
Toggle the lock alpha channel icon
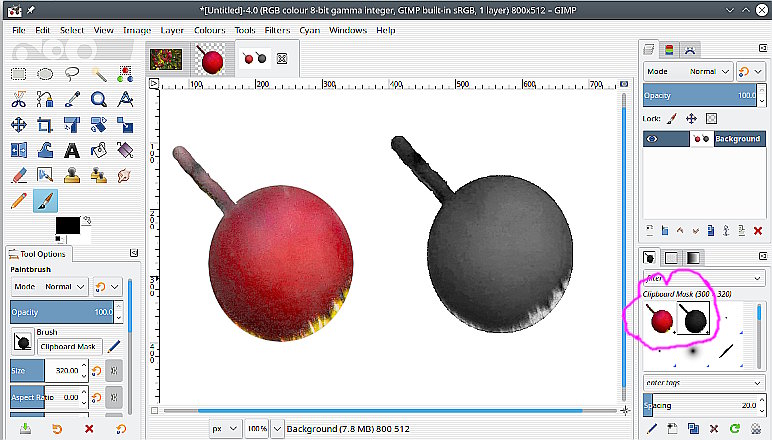pyautogui.click(x=710, y=118)
